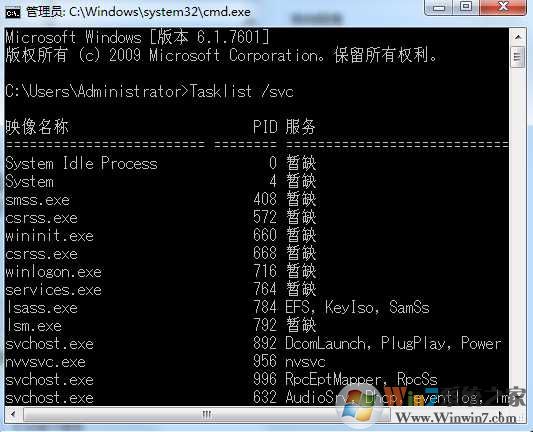
Task: Click the 服务 column header
Action: click(x=300, y=127)
